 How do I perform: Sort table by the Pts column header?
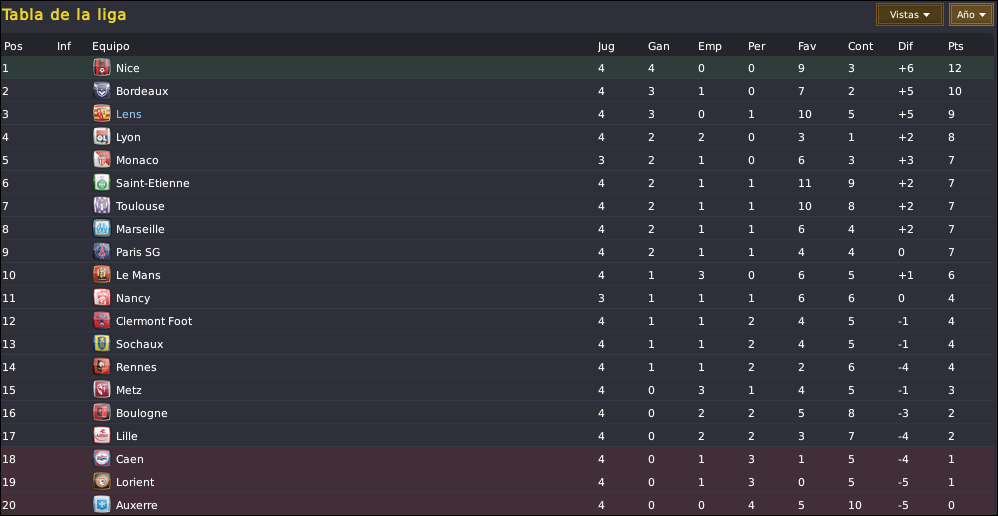[955, 46]
